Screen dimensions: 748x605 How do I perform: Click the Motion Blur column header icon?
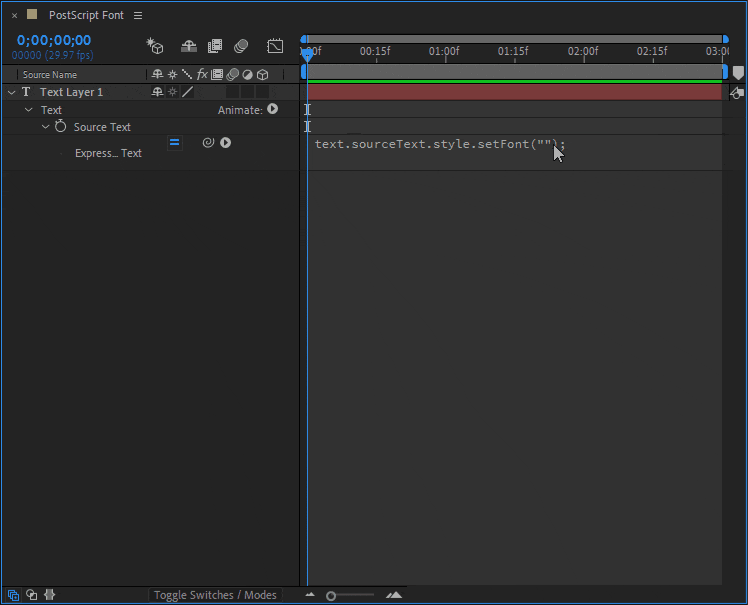click(232, 74)
